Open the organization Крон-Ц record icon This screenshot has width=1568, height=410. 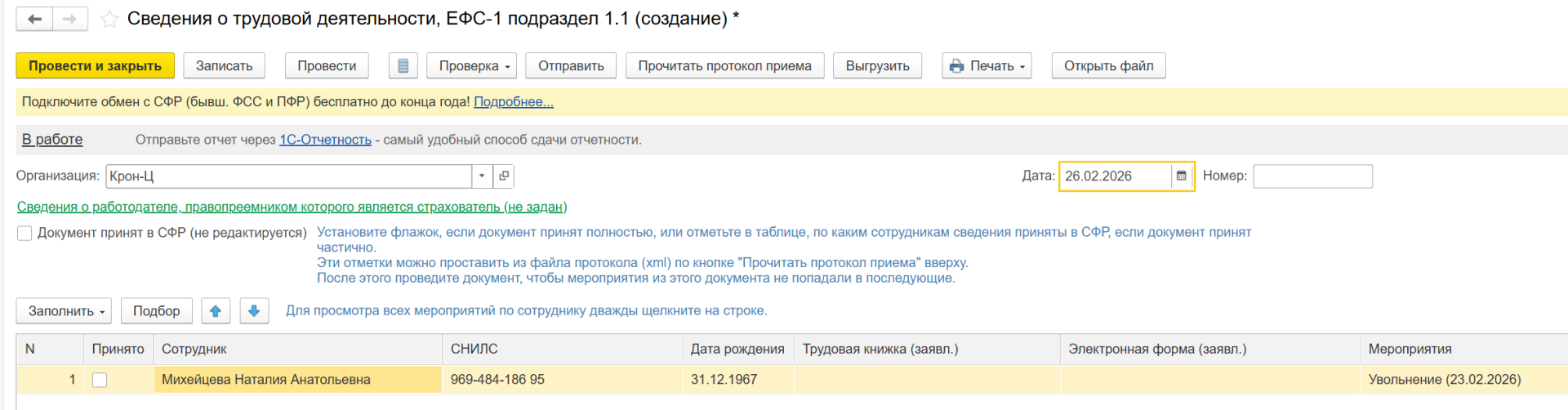[504, 176]
